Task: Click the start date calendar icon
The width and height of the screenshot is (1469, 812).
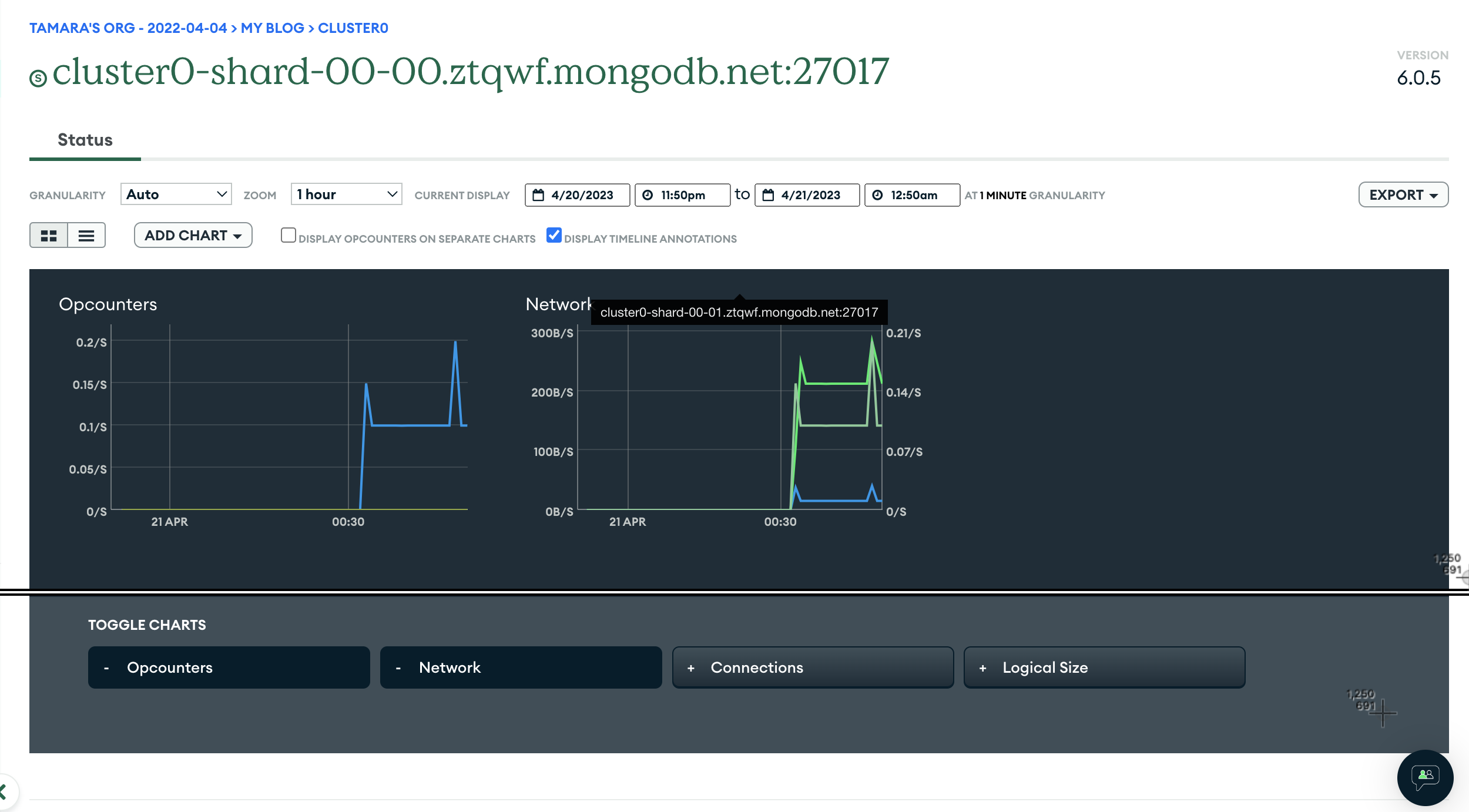Action: tap(538, 195)
